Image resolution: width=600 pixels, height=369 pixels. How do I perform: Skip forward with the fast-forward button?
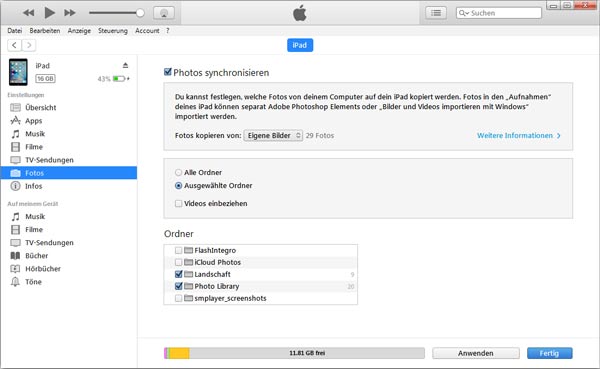(x=70, y=13)
